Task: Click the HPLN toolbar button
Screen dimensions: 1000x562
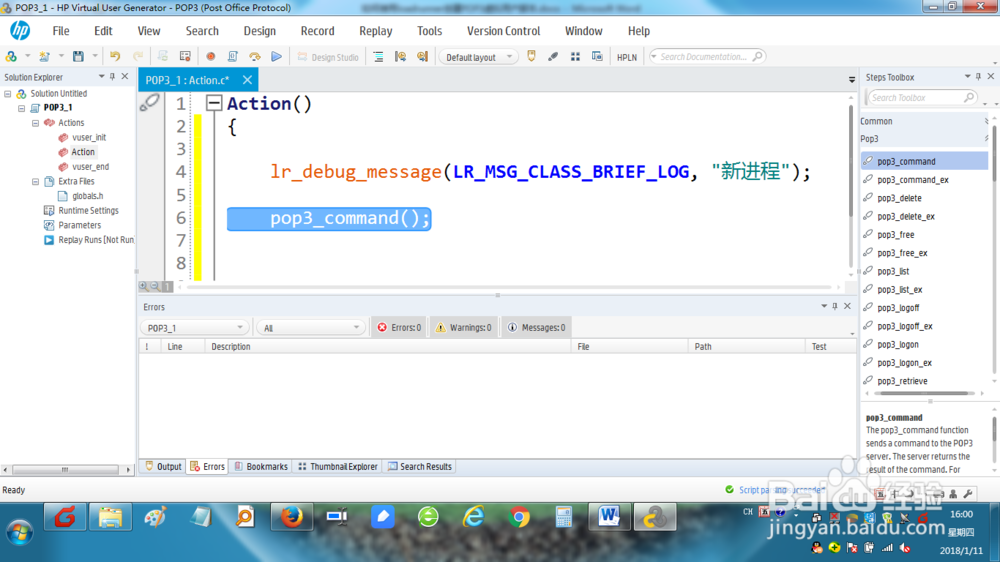Action: pyautogui.click(x=627, y=57)
